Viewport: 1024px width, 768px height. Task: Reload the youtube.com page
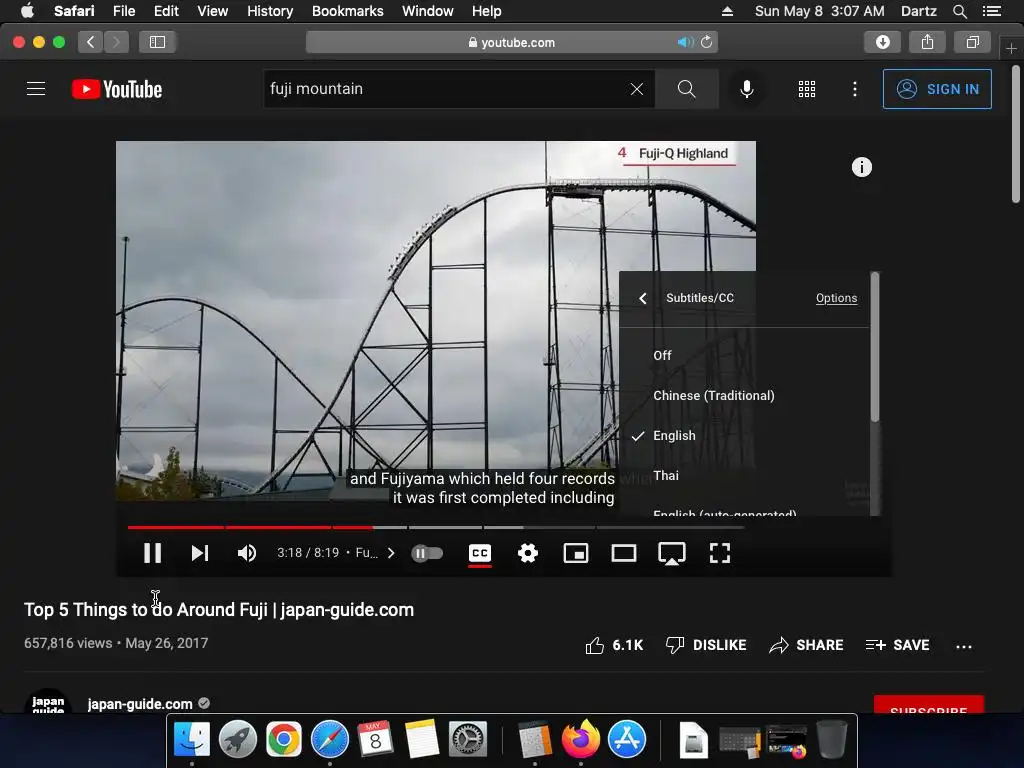click(706, 42)
